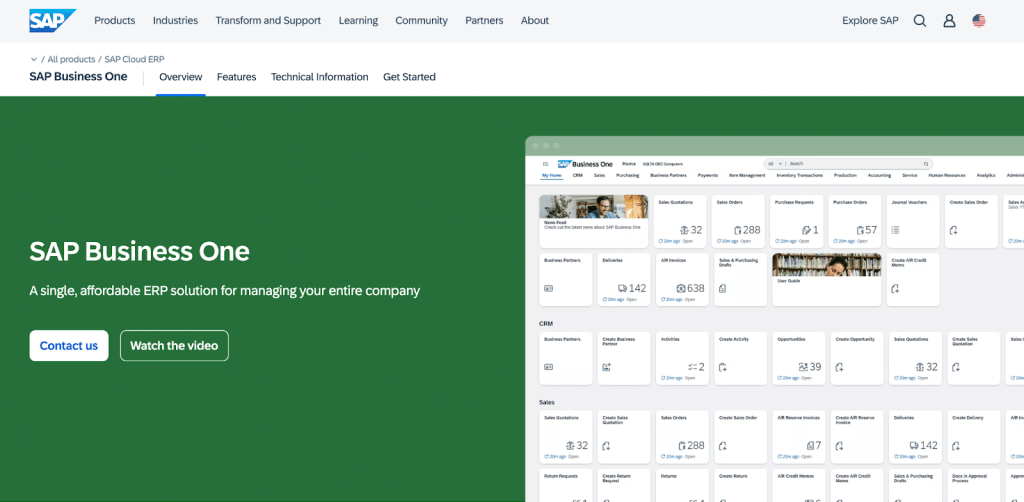The width and height of the screenshot is (1024, 502).
Task: Open the Transform and Support menu
Action: 268,20
